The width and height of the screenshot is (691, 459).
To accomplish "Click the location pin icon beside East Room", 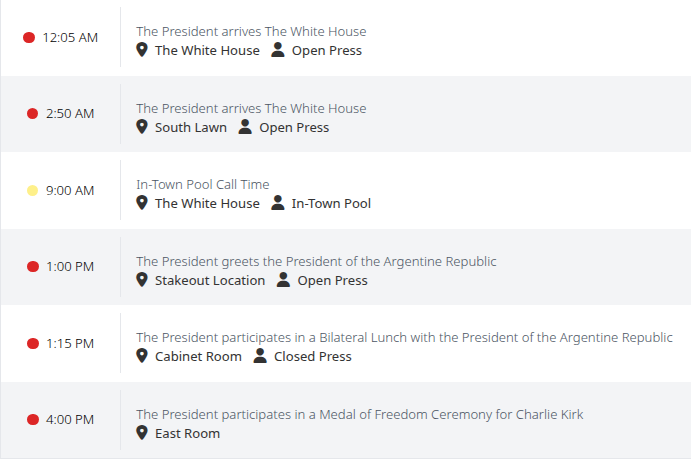I will [142, 433].
